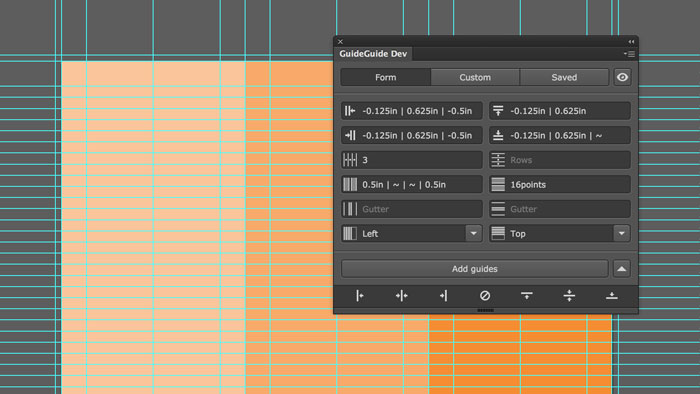Add a guide to the bottom edge
The width and height of the screenshot is (700, 394).
[612, 295]
